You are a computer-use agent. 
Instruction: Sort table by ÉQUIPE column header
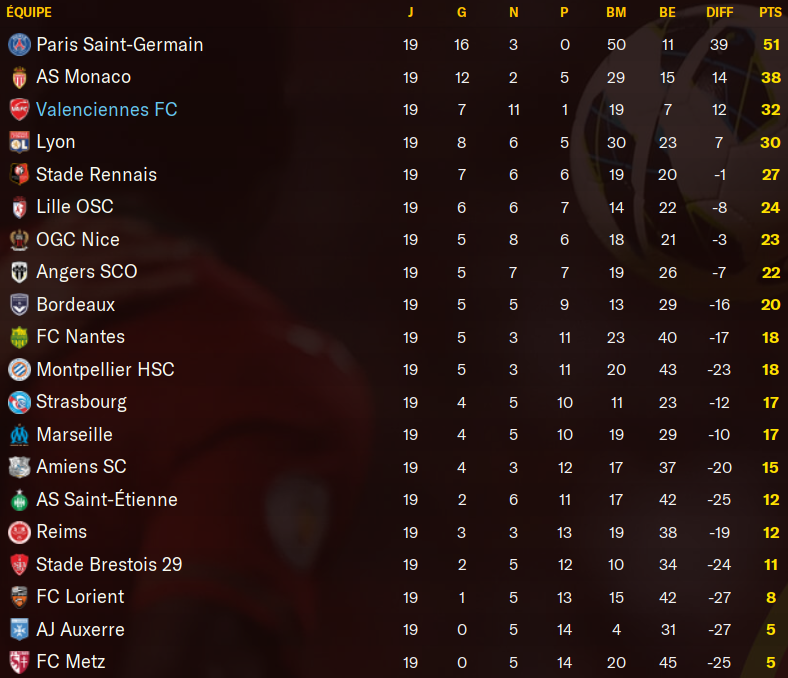coord(29,12)
